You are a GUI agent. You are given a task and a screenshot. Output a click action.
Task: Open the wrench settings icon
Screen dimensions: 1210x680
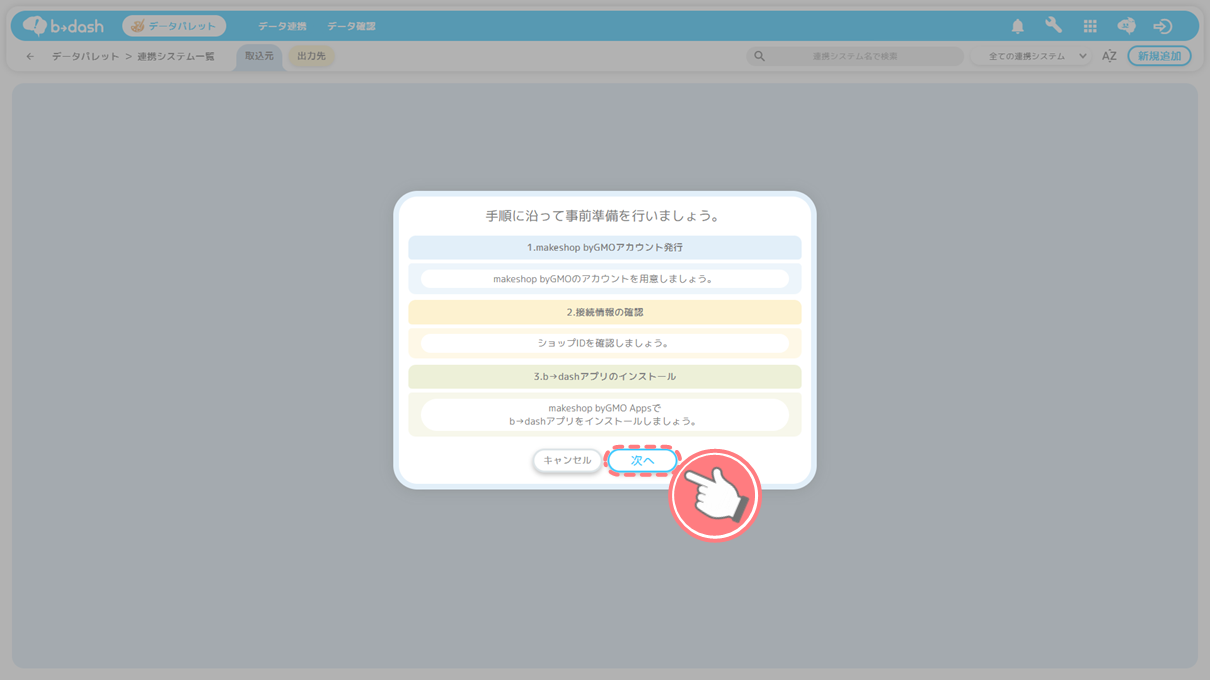(1053, 26)
